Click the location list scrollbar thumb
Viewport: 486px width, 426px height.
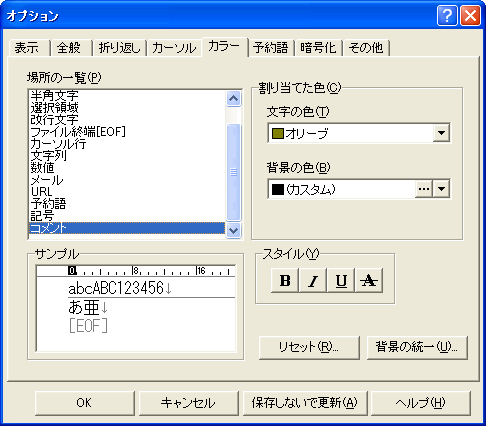[x=233, y=172]
